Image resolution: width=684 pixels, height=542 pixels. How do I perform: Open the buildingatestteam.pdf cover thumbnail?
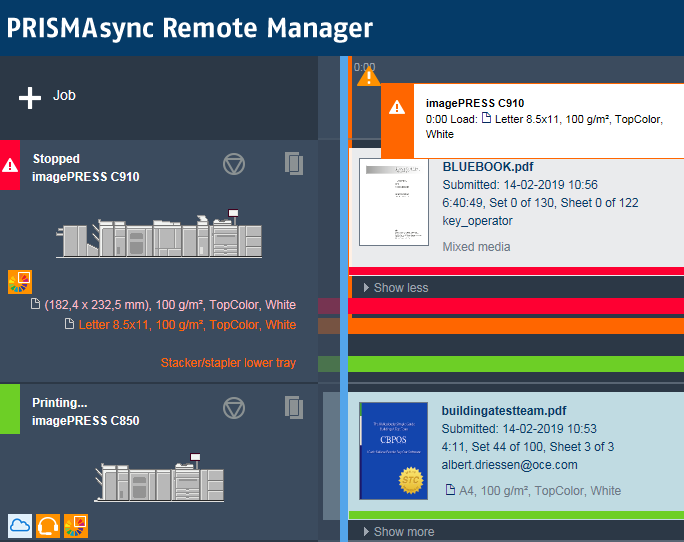pos(393,451)
